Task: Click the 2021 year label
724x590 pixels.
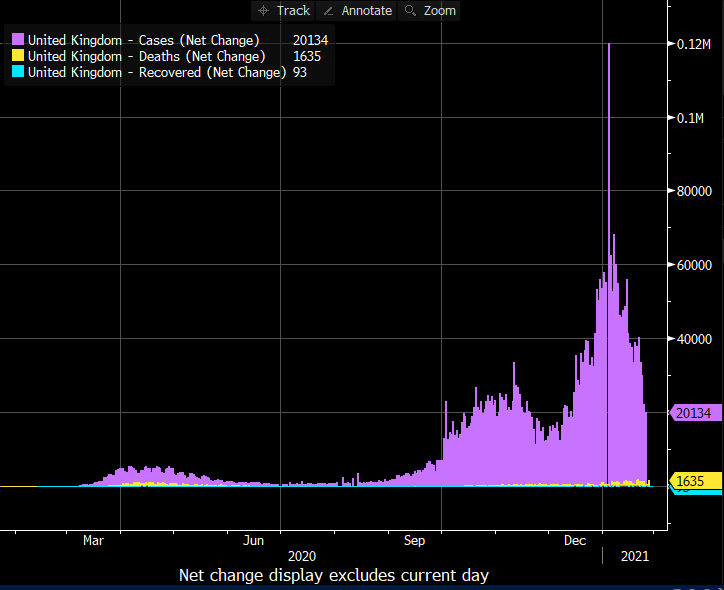Action: click(635, 556)
